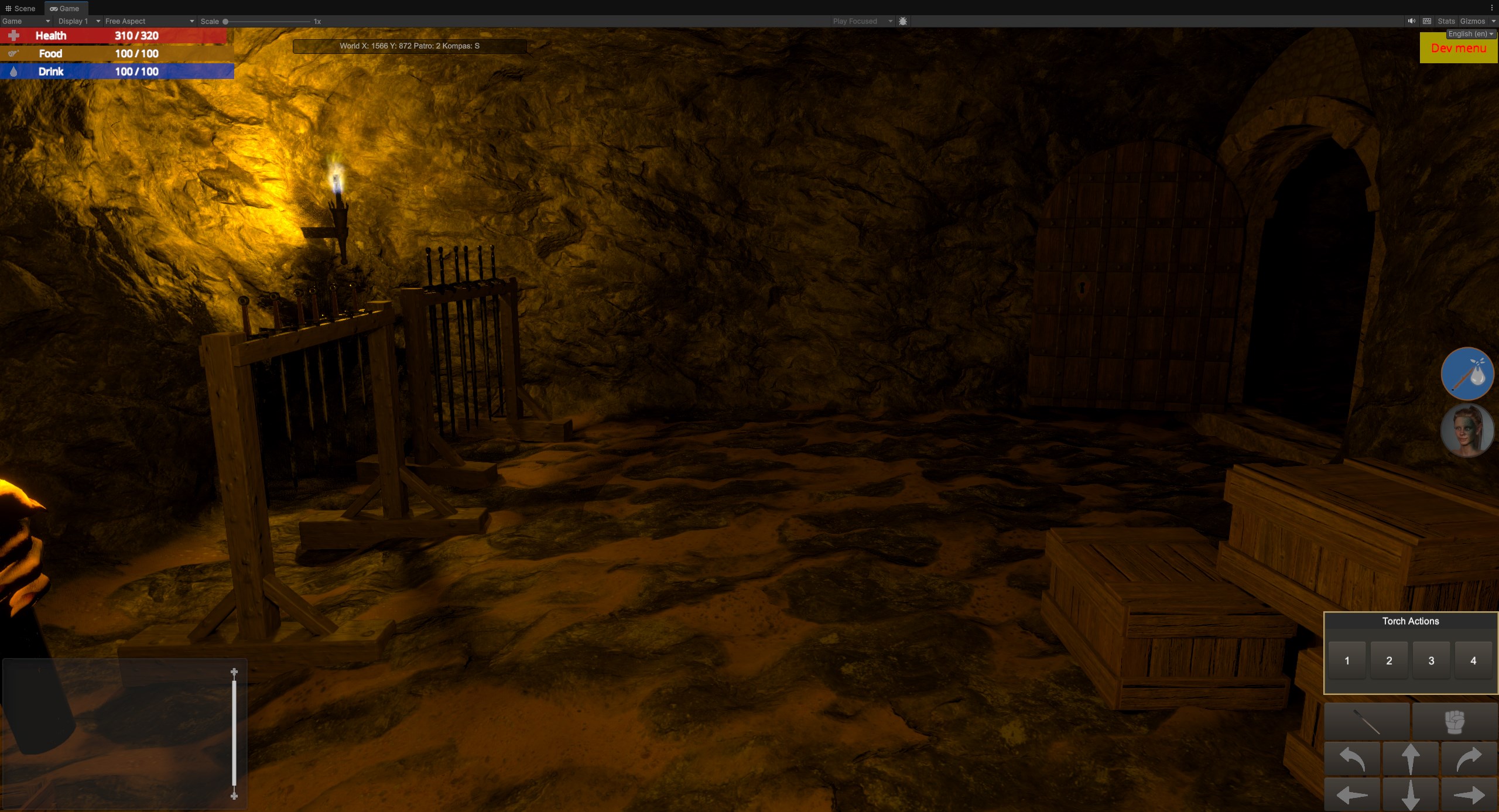Expand the English (en) language dropdown
This screenshot has width=1499, height=812.
(1471, 34)
